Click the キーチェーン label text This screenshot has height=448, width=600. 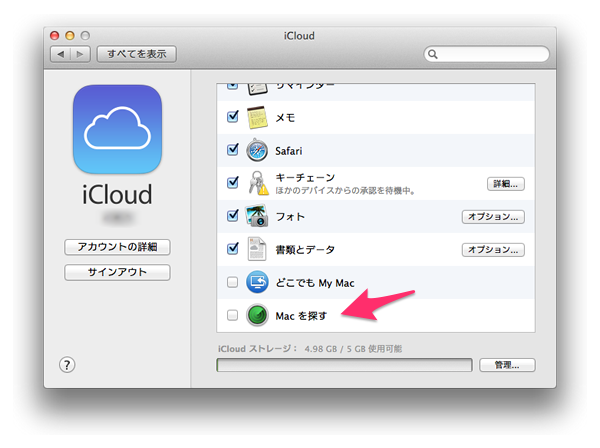(x=305, y=178)
